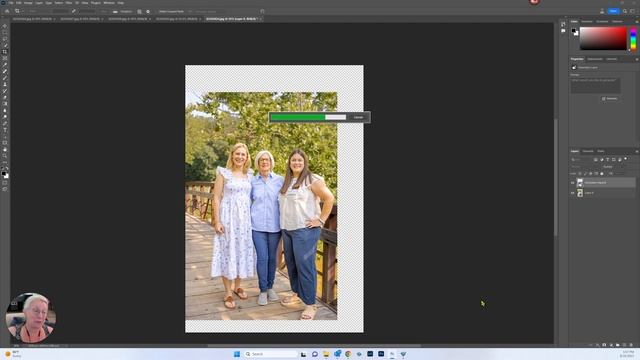Open the File menu
The image size is (640, 360).
[11, 3]
